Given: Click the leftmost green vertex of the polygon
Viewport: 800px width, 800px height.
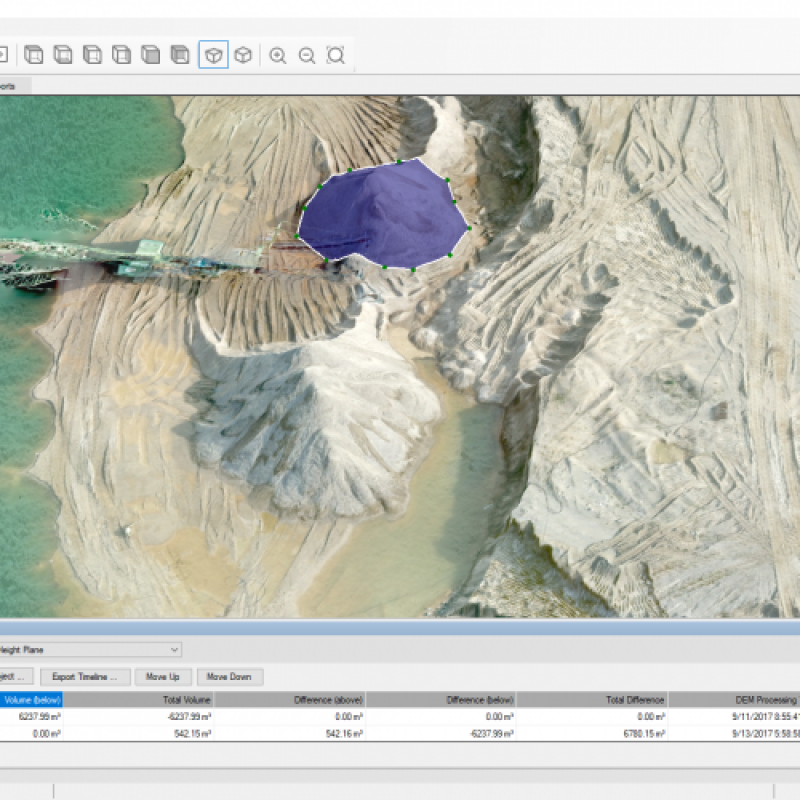Looking at the screenshot, I should click(x=297, y=236).
